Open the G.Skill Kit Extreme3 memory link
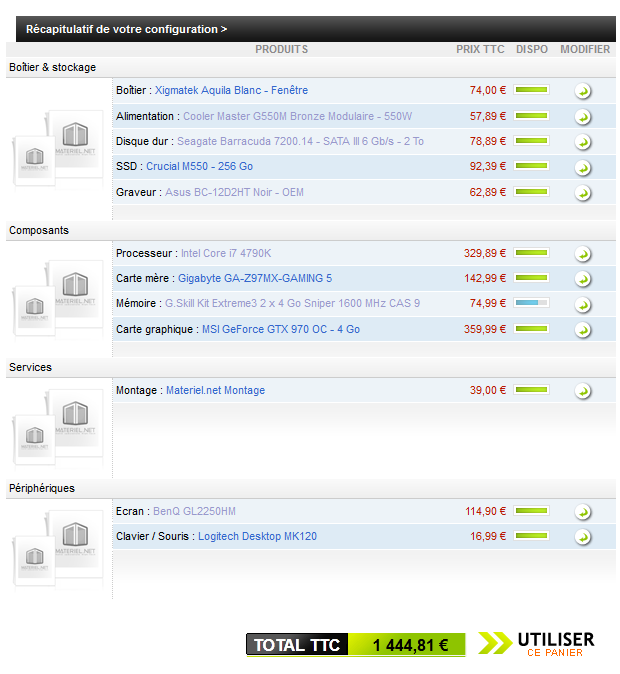The height and width of the screenshot is (674, 620). [292, 303]
